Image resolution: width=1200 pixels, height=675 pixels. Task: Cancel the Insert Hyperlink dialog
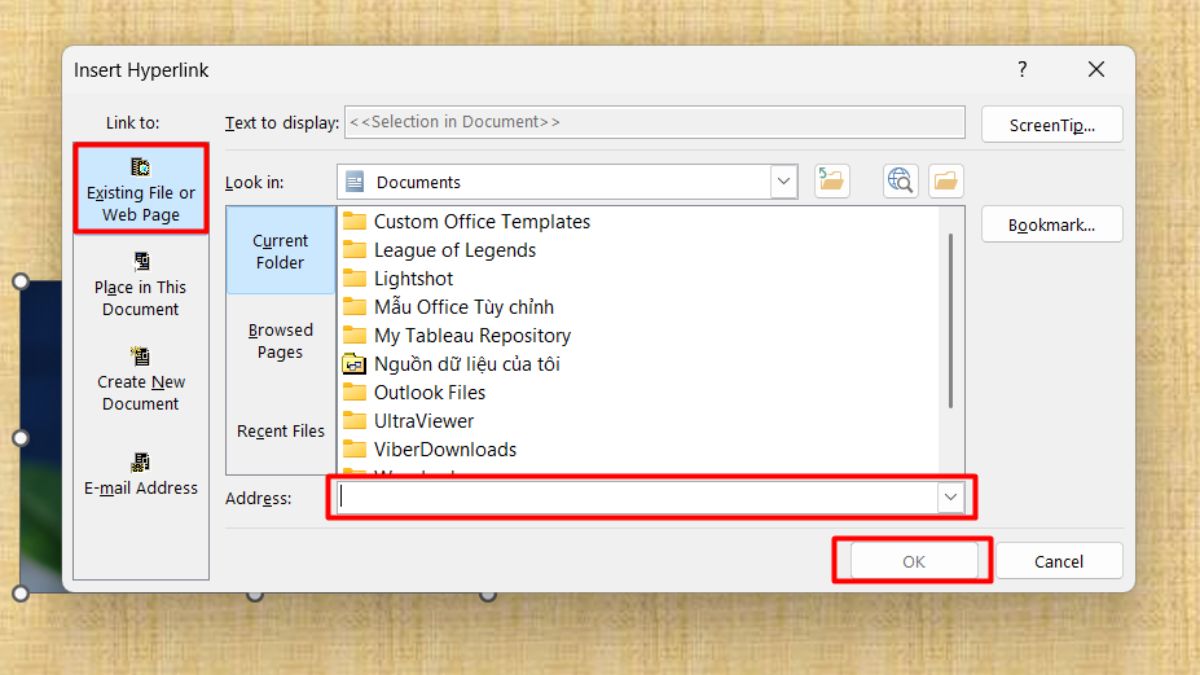pyautogui.click(x=1059, y=562)
